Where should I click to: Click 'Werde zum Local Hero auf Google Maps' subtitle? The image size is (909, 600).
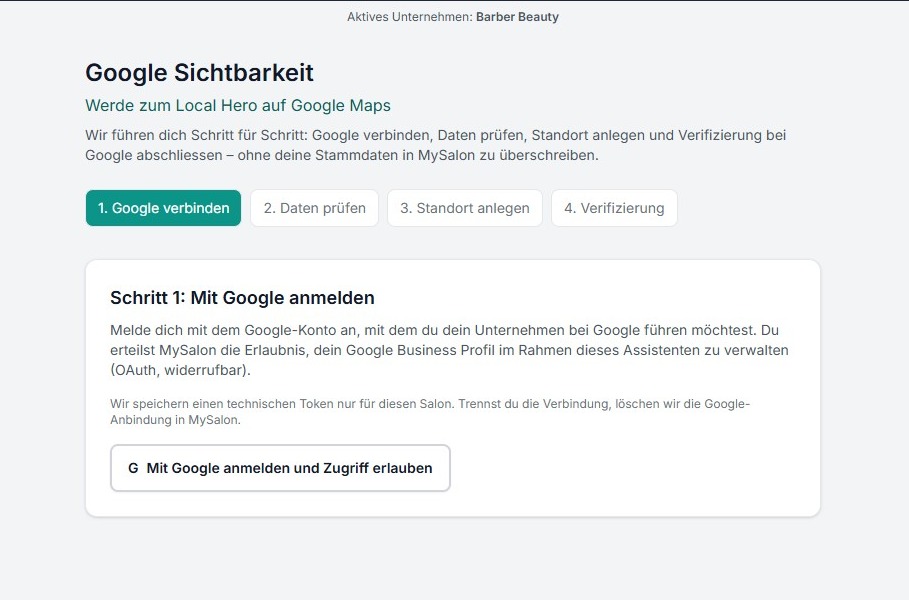[238, 106]
